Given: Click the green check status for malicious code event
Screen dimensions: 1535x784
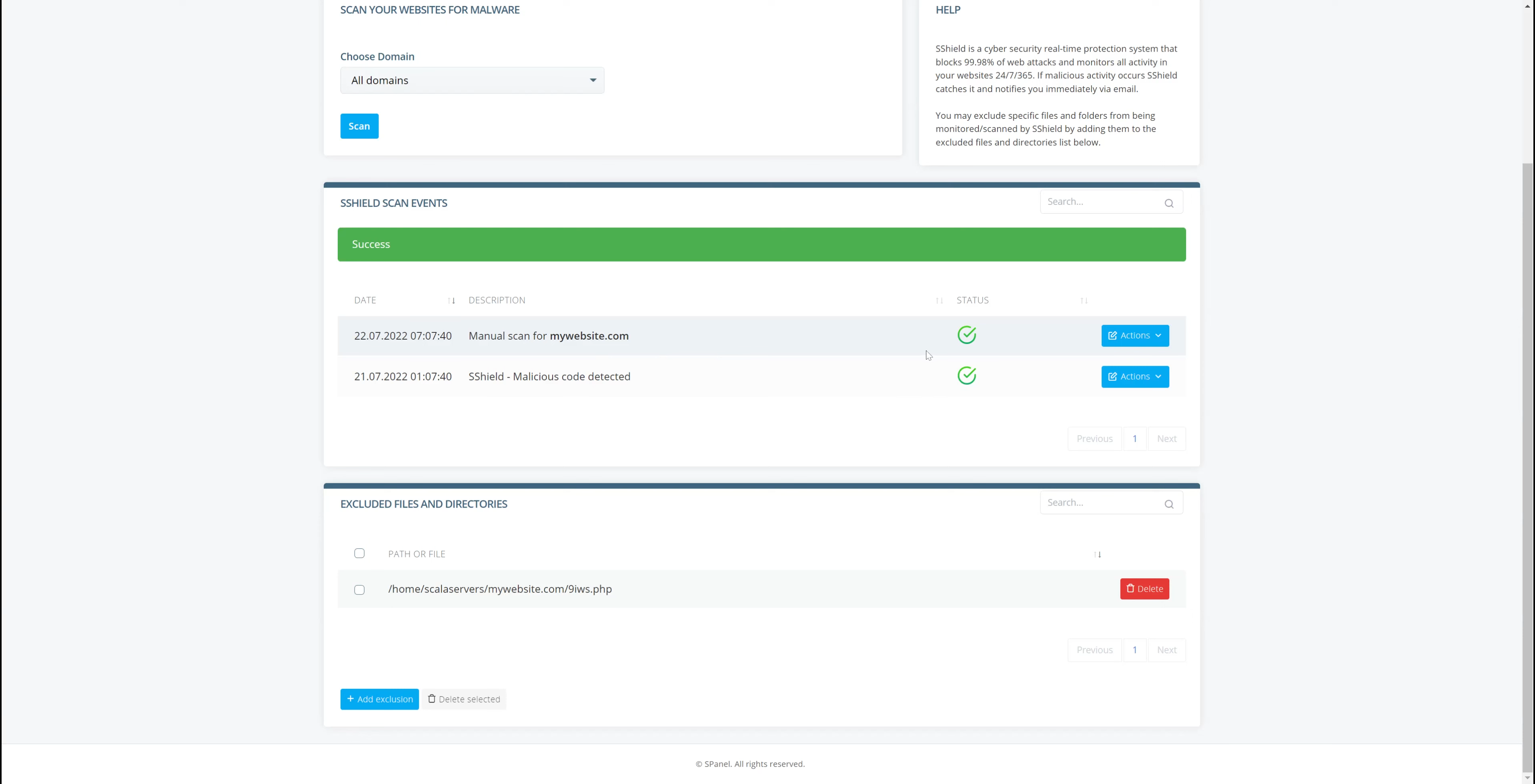Looking at the screenshot, I should (966, 376).
